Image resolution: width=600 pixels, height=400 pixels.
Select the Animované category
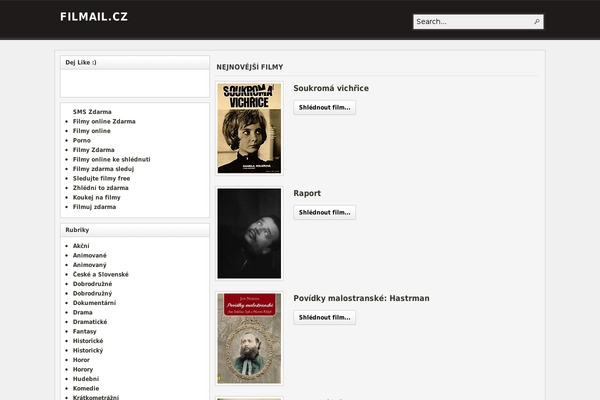tap(90, 255)
